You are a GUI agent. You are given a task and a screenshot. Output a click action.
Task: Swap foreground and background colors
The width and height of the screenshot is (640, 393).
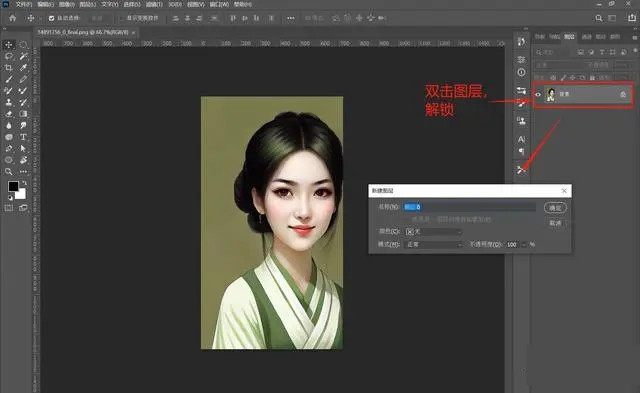pos(24,183)
